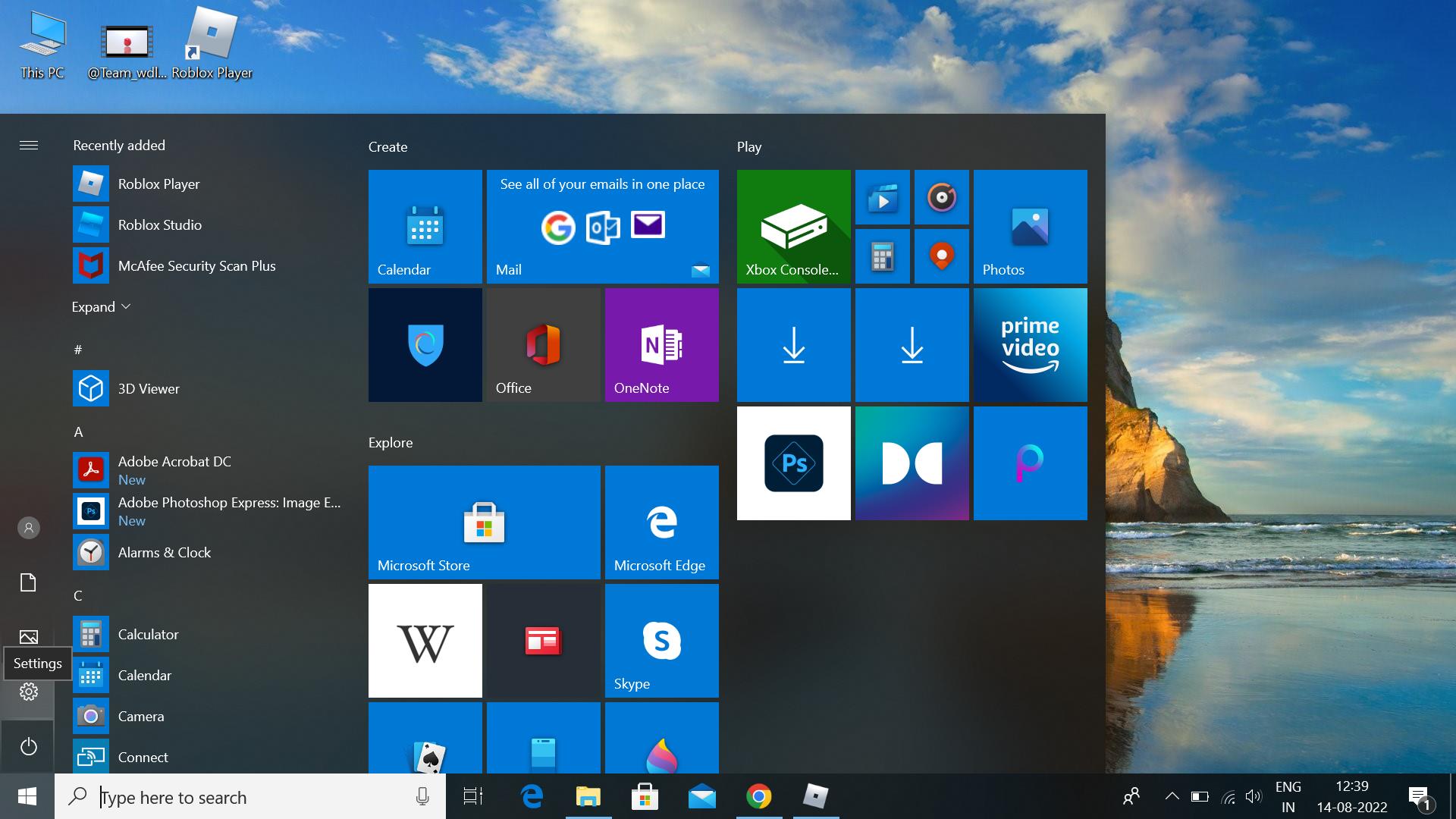Select Roblox Player desktop shortcut
Screen dimensions: 1456x819
point(212,43)
